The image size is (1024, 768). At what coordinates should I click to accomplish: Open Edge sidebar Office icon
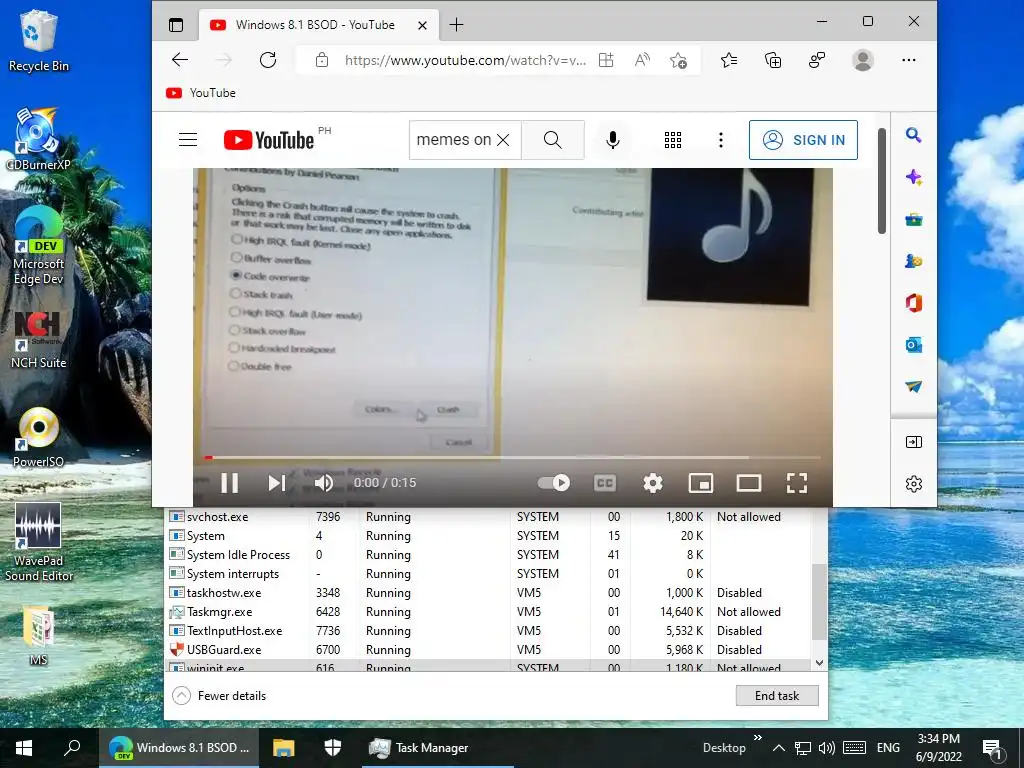click(914, 303)
